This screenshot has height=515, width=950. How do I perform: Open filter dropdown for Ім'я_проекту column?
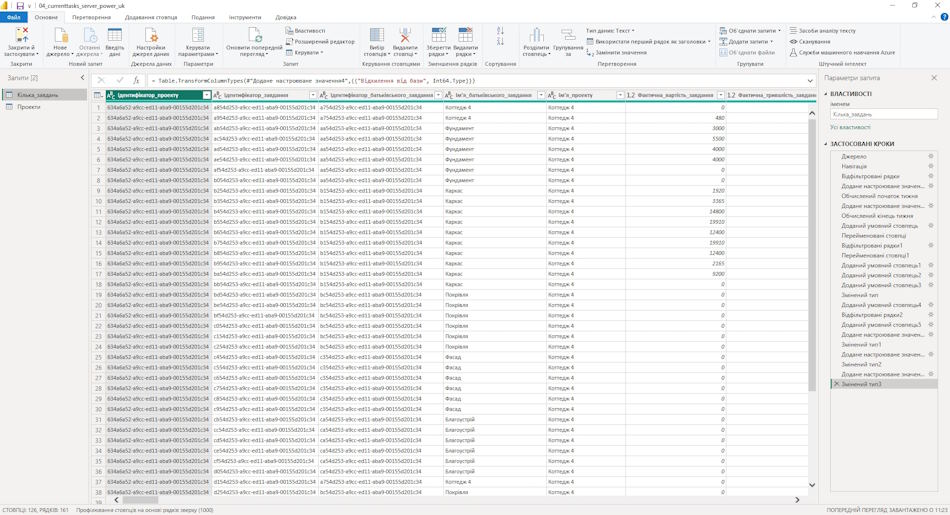(x=620, y=95)
